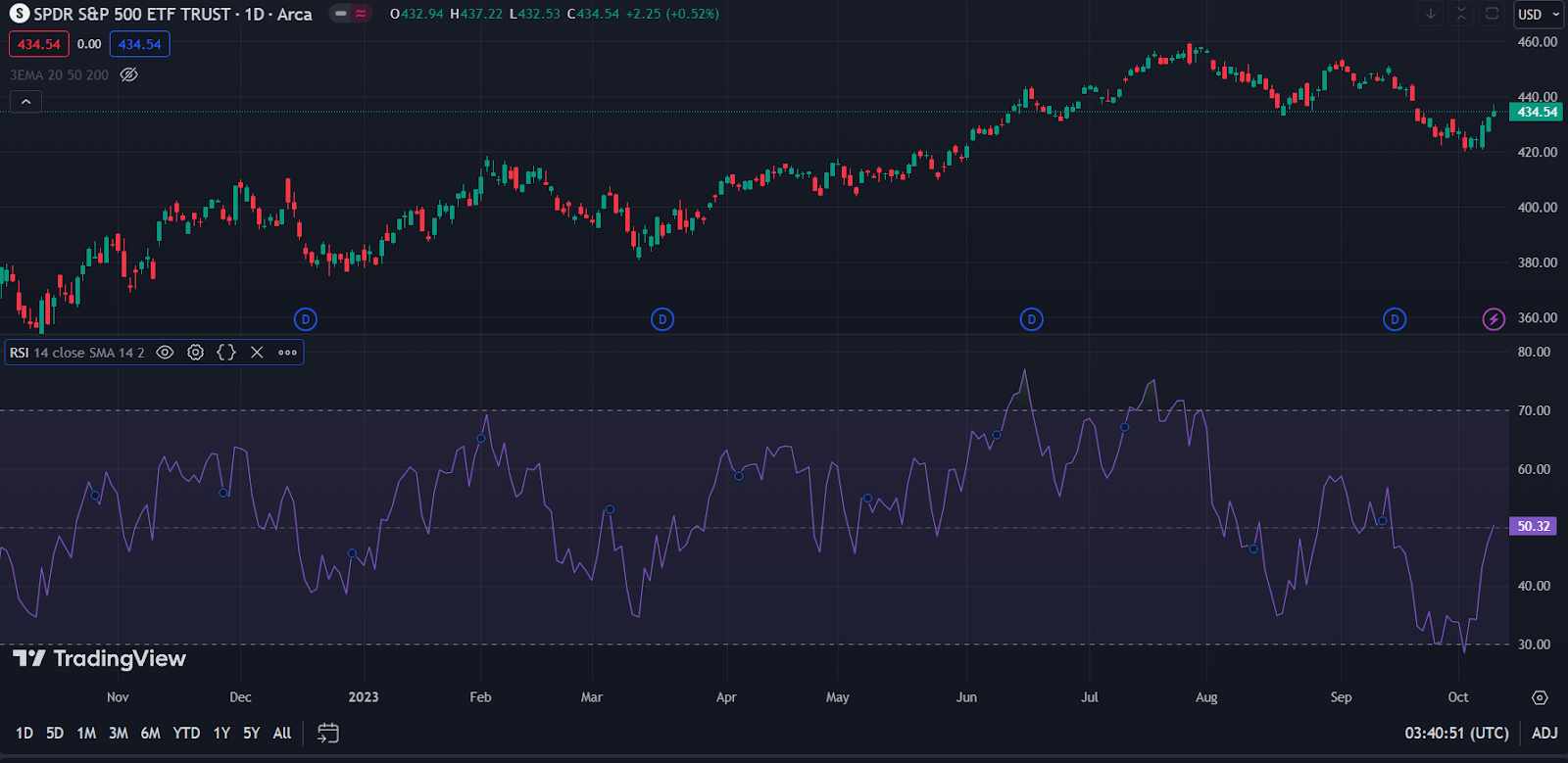1568x763 pixels.
Task: Click the 360.00 price axis label
Action: pos(1537,317)
